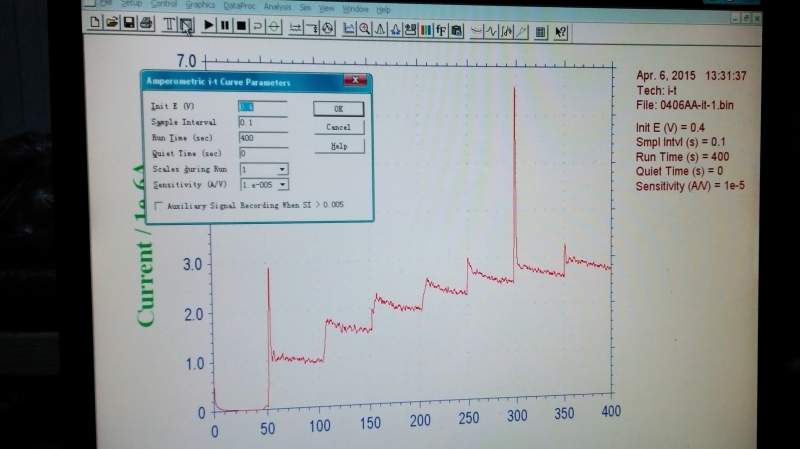This screenshot has width=800, height=449.
Task: Confirm parameters with the OK button
Action: pyautogui.click(x=338, y=109)
